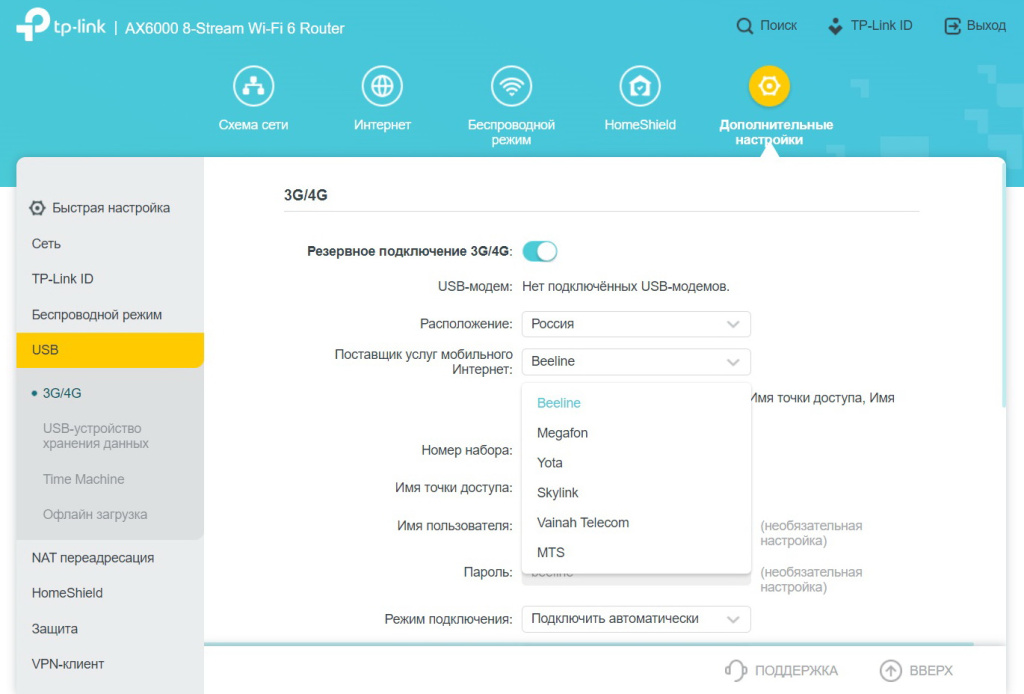This screenshot has width=1024, height=694.
Task: Click the TP-Link ID header link
Action: point(881,25)
